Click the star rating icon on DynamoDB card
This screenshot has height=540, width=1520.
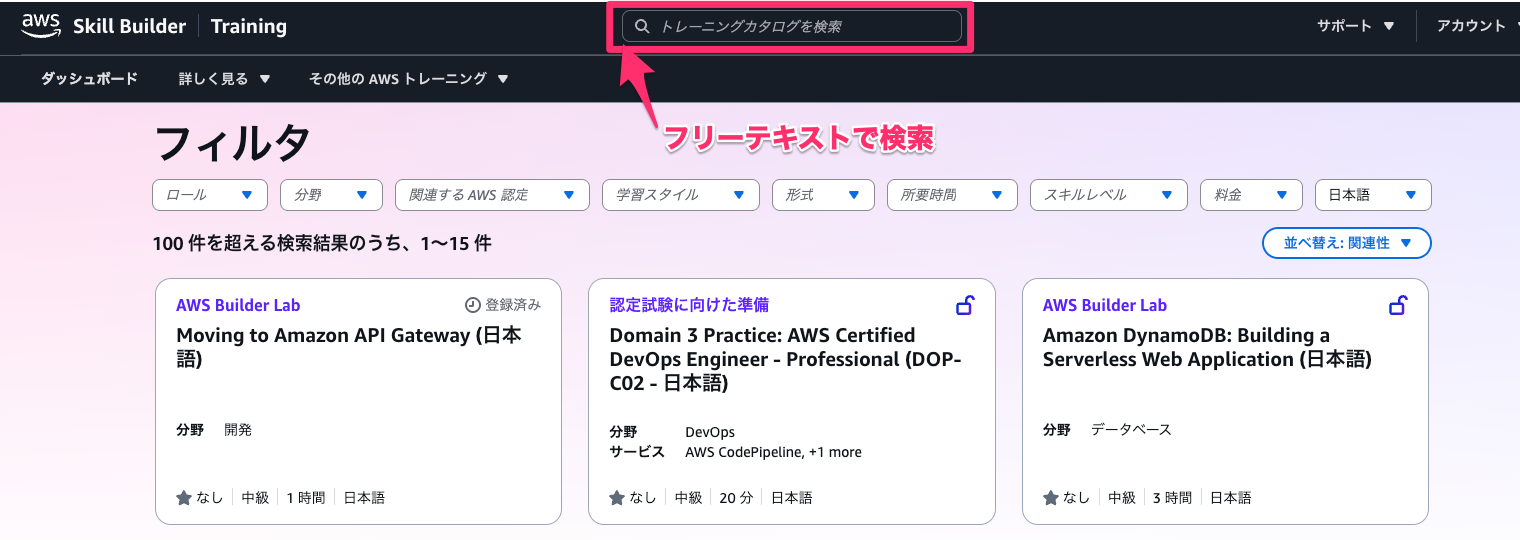(1051, 497)
